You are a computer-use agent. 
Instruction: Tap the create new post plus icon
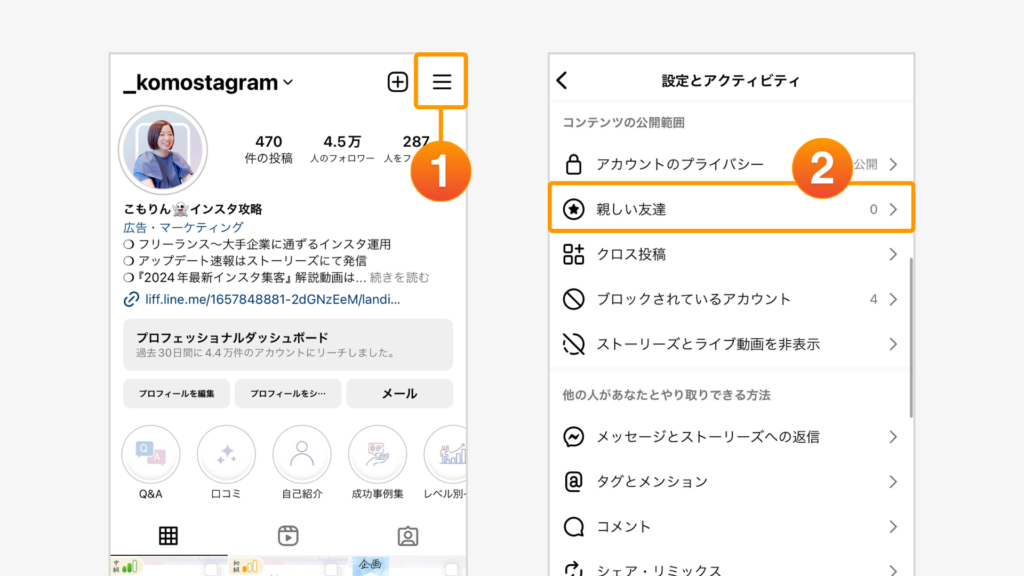pyautogui.click(x=398, y=82)
